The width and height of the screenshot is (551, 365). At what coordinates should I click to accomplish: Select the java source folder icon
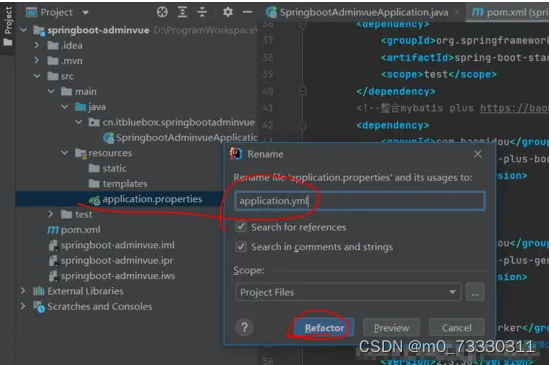pos(80,106)
